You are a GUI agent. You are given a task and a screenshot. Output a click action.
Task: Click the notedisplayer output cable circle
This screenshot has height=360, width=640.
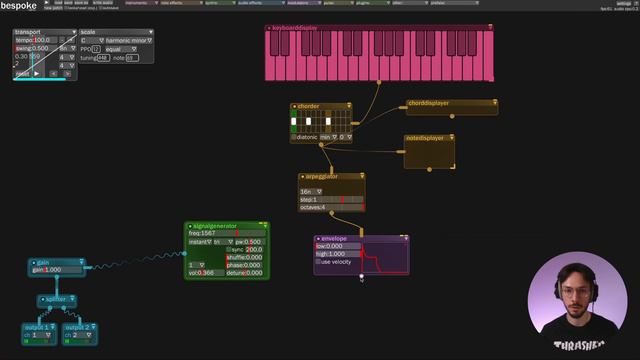click(429, 169)
